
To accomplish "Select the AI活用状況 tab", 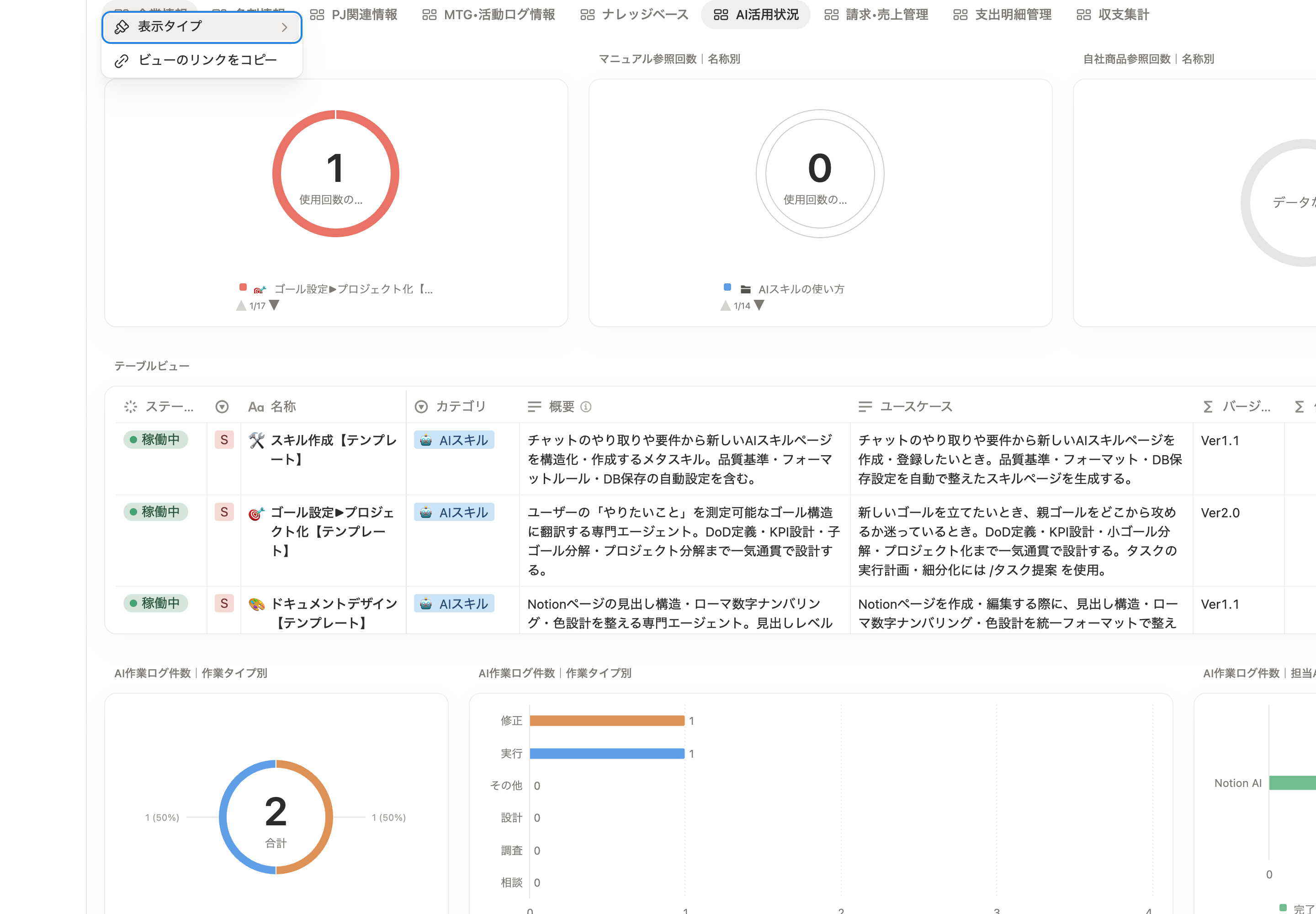I will pos(755,15).
